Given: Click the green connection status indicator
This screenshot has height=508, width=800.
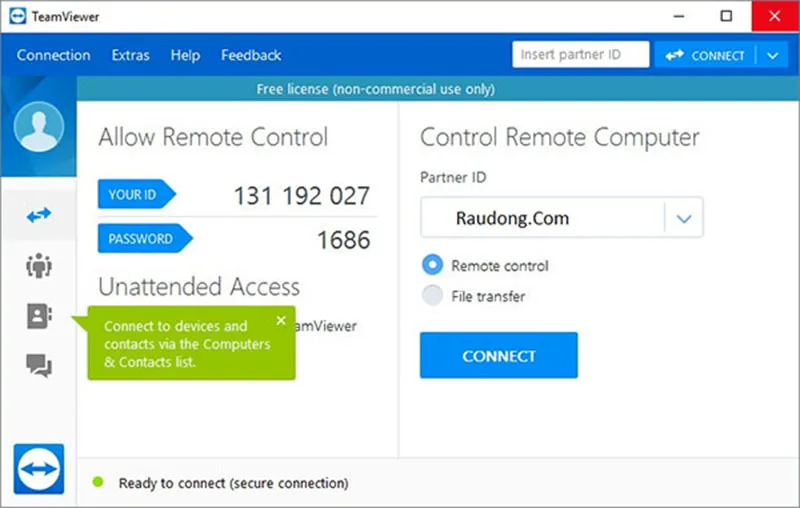Looking at the screenshot, I should [98, 482].
